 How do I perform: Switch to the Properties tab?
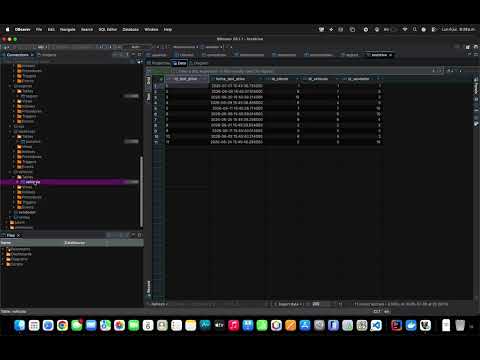[159, 63]
